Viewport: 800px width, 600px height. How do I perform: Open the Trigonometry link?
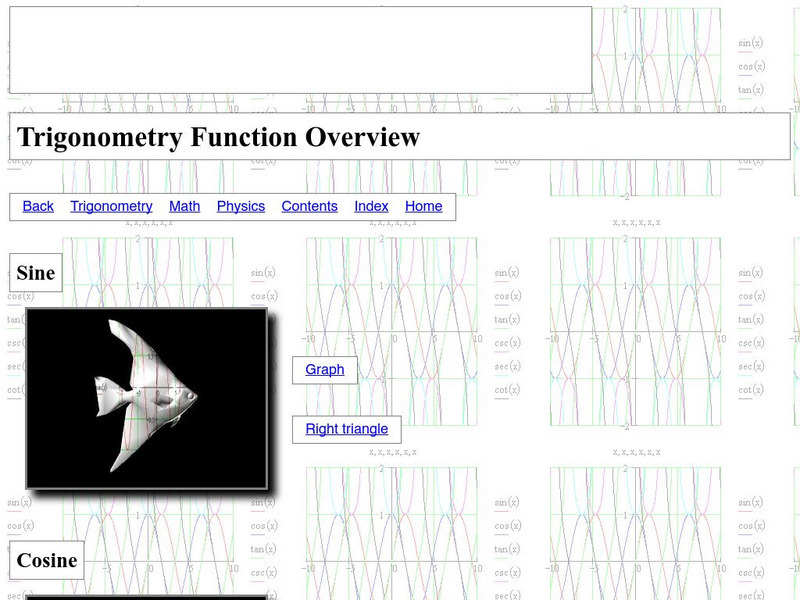[x=111, y=206]
